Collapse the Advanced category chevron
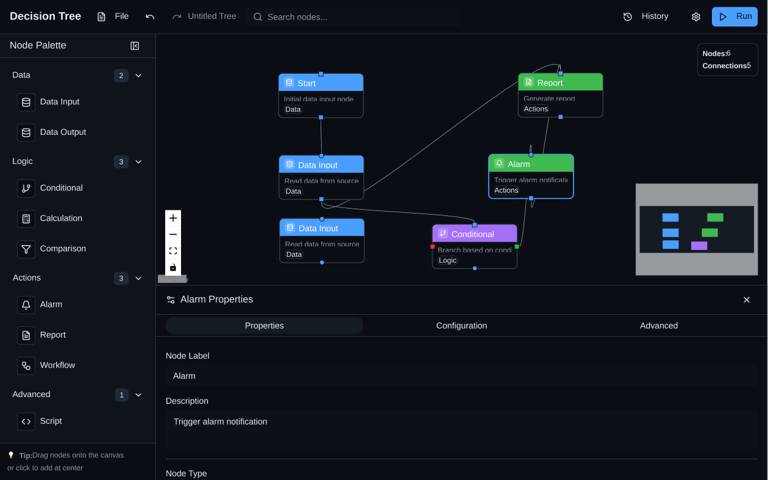This screenshot has height=480, width=768. (x=139, y=395)
